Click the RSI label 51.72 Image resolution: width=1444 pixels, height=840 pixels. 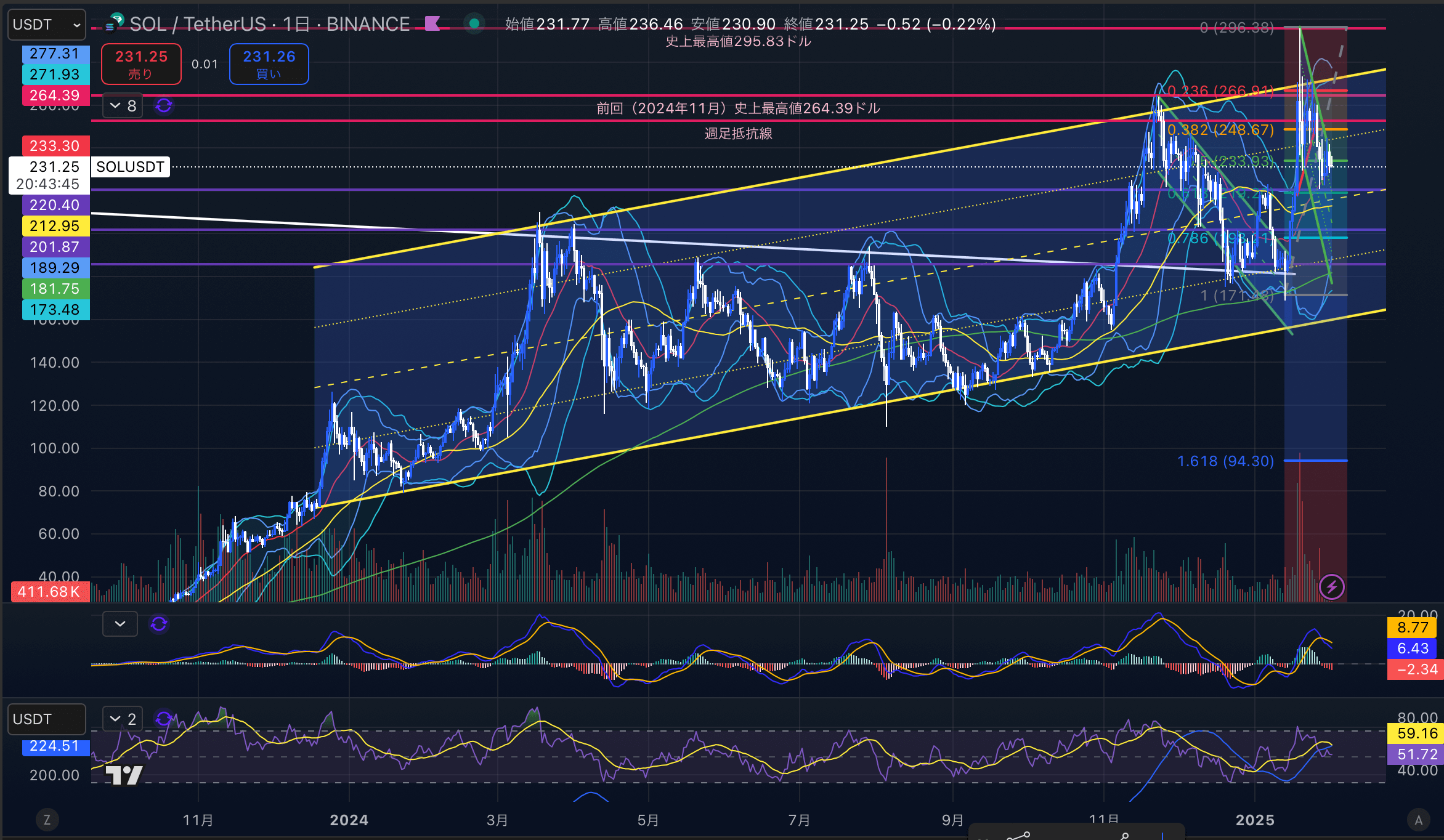[1416, 754]
